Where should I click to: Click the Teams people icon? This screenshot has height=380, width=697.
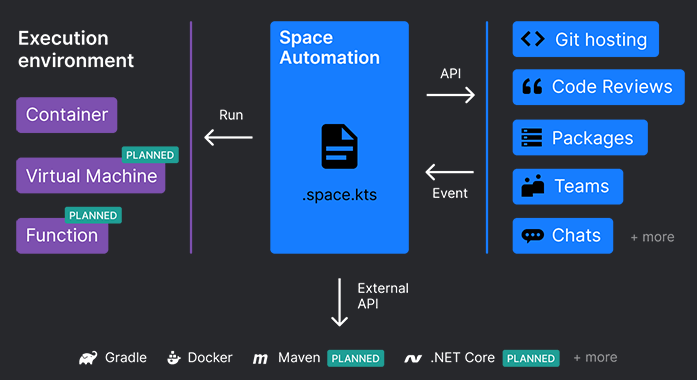(533, 186)
